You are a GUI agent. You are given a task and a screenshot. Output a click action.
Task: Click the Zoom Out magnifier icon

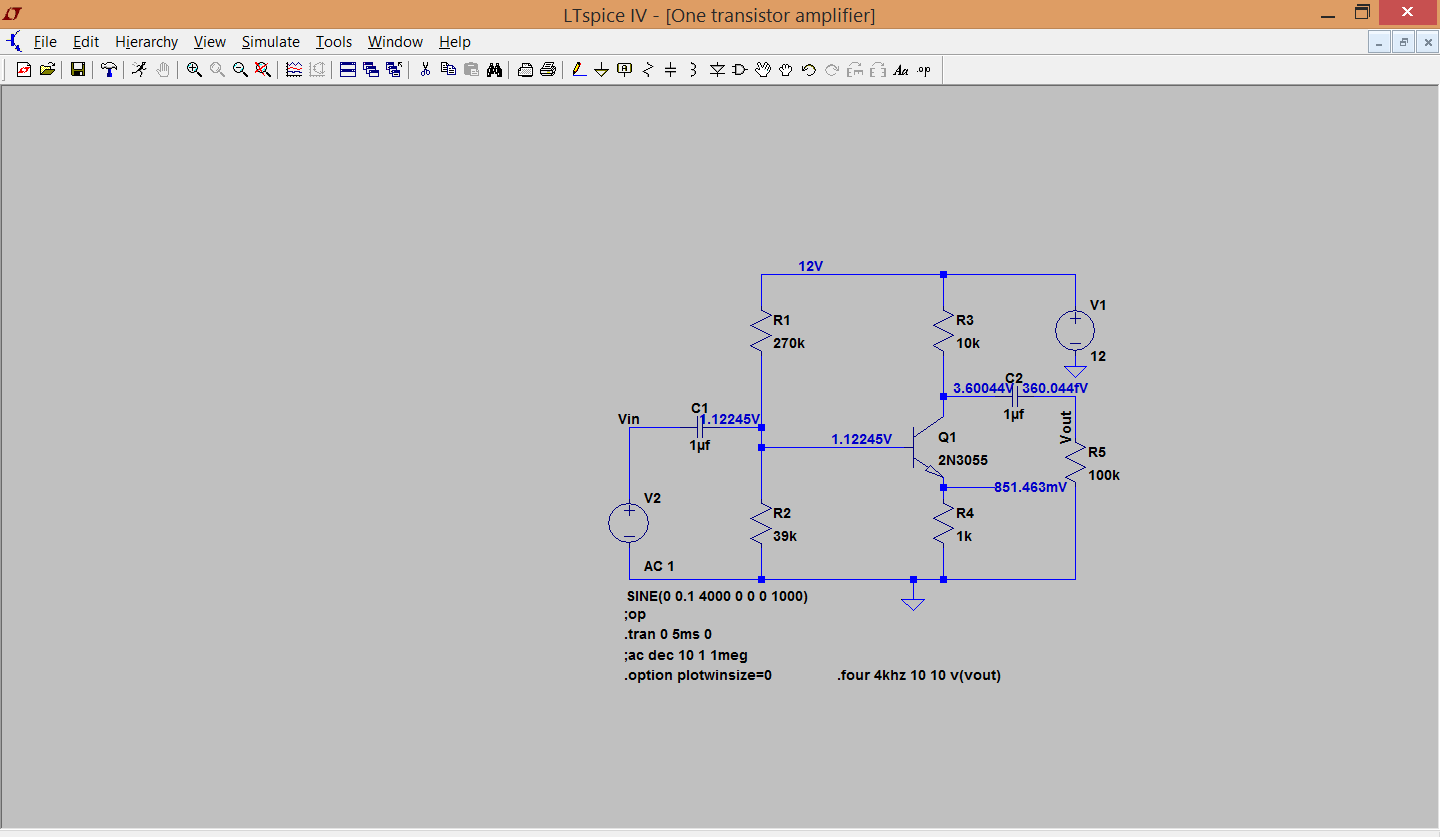(x=240, y=69)
